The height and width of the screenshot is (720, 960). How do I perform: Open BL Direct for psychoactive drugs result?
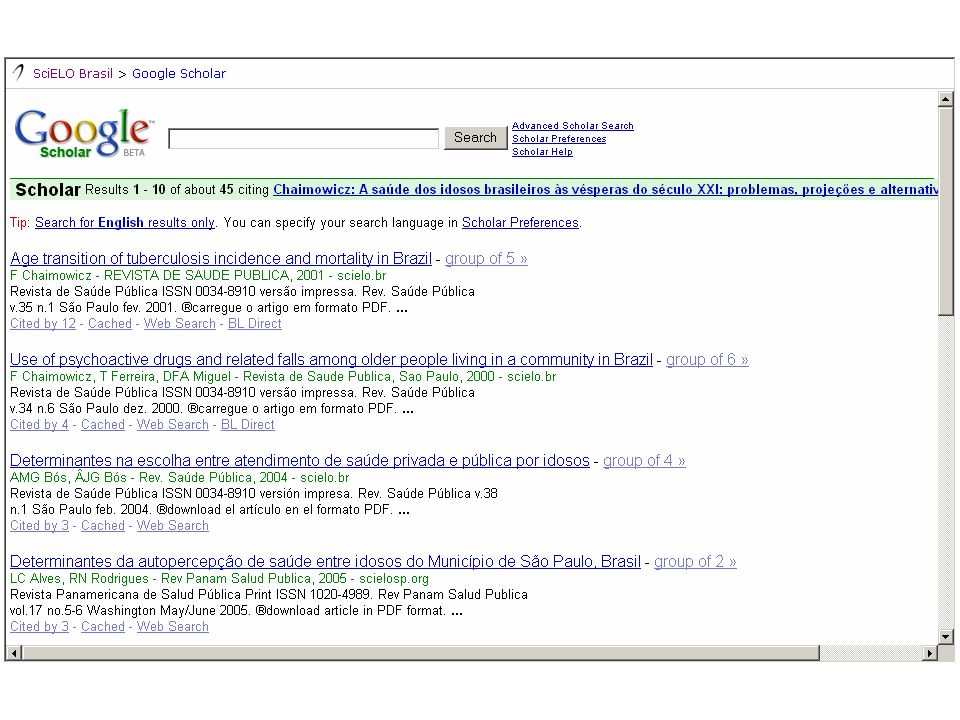click(247, 424)
